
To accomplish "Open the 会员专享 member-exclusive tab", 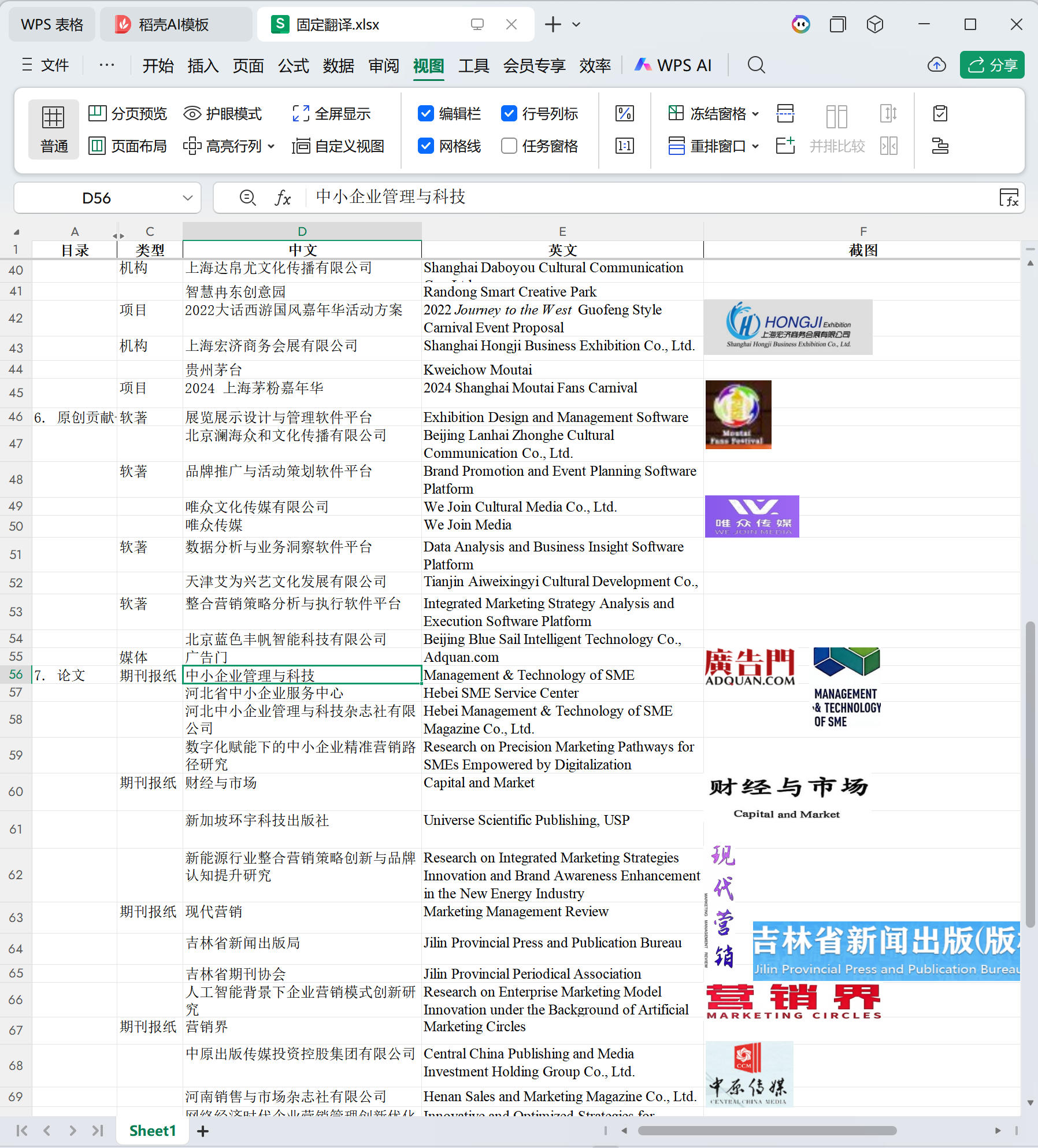I will (x=534, y=65).
